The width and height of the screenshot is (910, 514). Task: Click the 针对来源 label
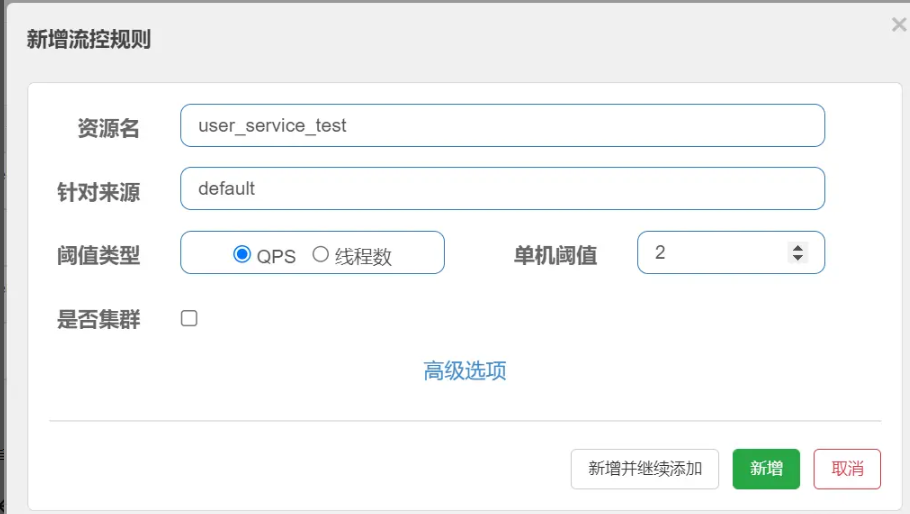tap(99, 192)
